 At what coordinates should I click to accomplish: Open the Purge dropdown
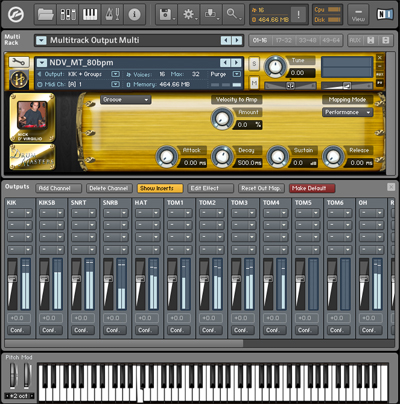pyautogui.click(x=237, y=74)
